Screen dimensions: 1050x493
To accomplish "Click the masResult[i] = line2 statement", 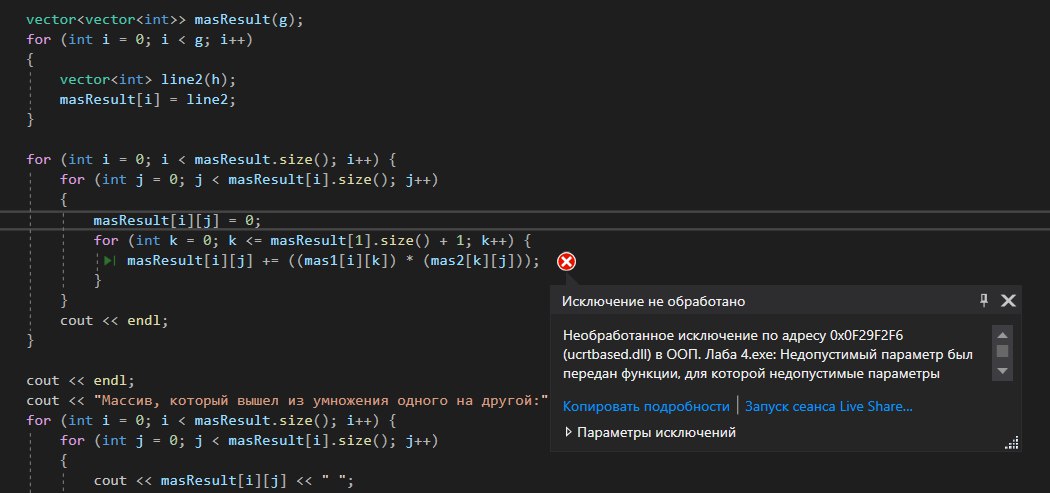I will tap(148, 100).
